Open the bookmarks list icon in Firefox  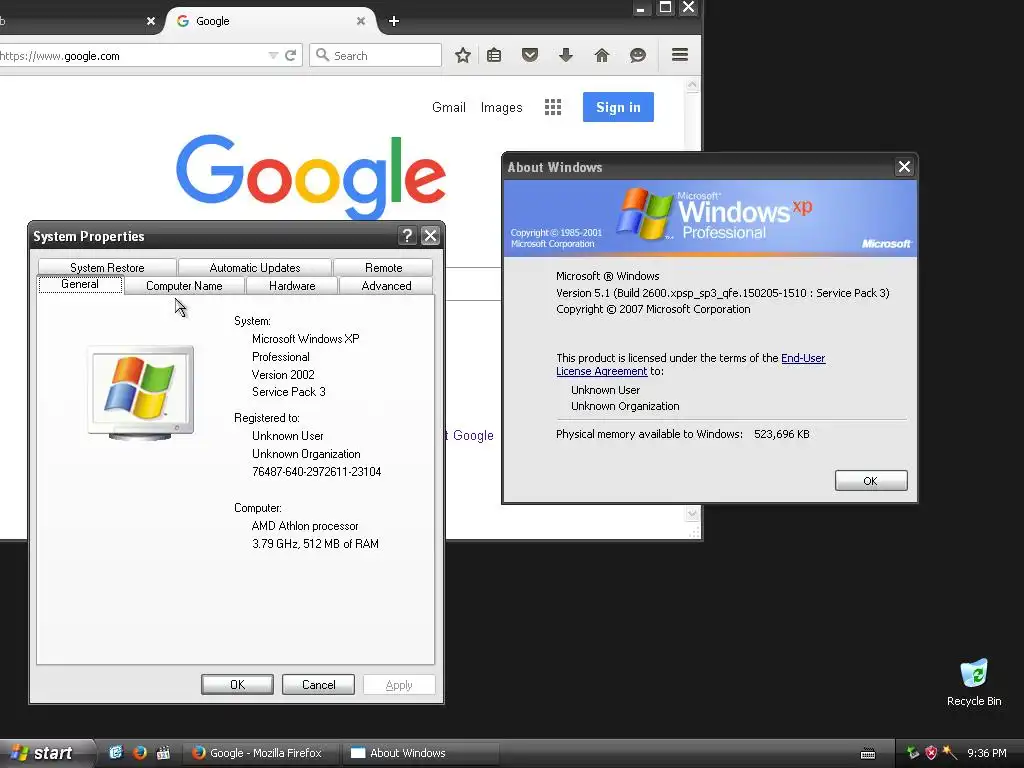(494, 56)
